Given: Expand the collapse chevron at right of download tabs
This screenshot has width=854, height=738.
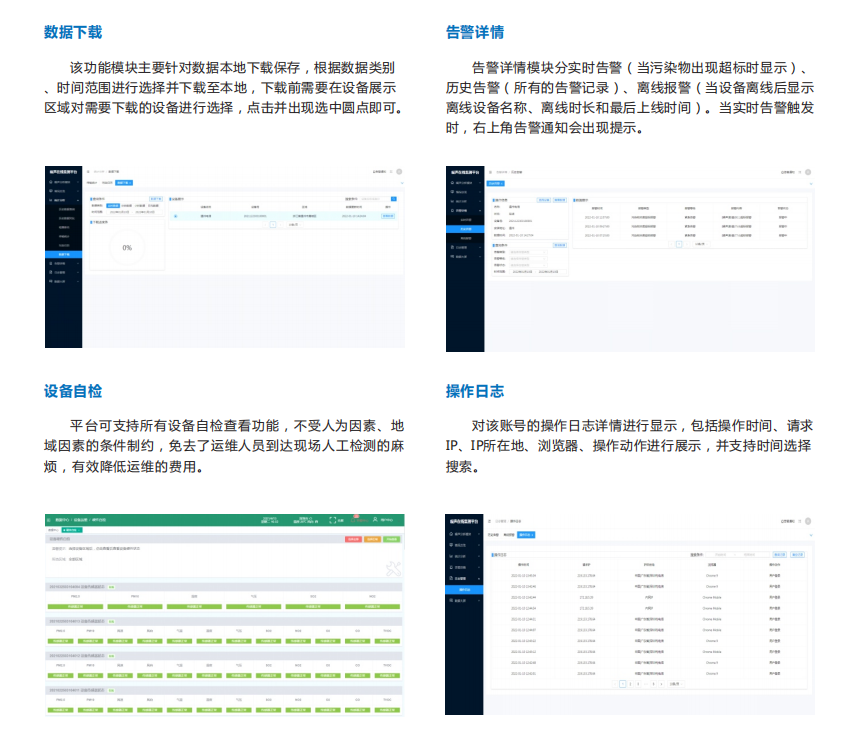Looking at the screenshot, I should coord(399,182).
